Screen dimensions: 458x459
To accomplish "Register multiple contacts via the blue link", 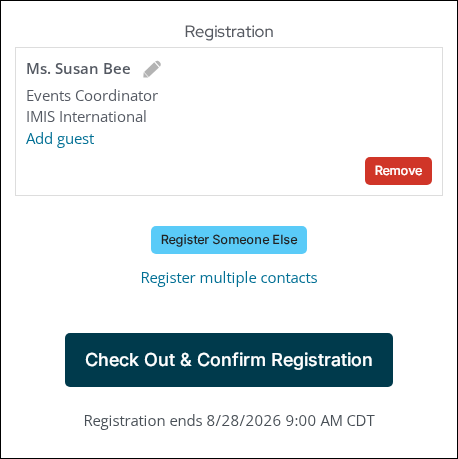I will tap(229, 278).
